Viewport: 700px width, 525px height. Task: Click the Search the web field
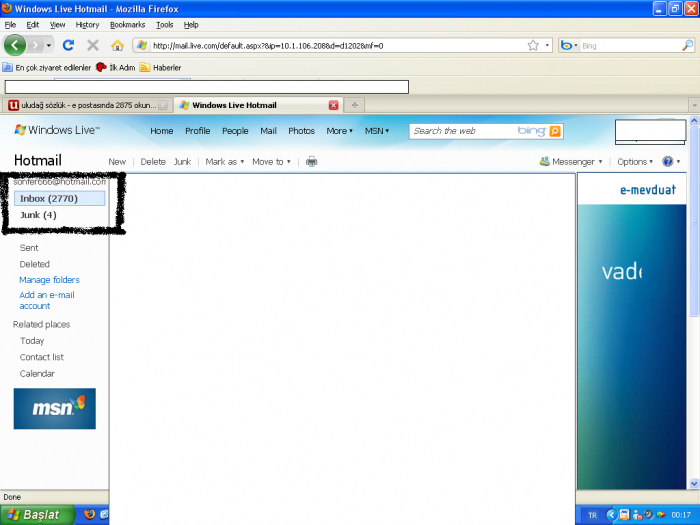[464, 131]
